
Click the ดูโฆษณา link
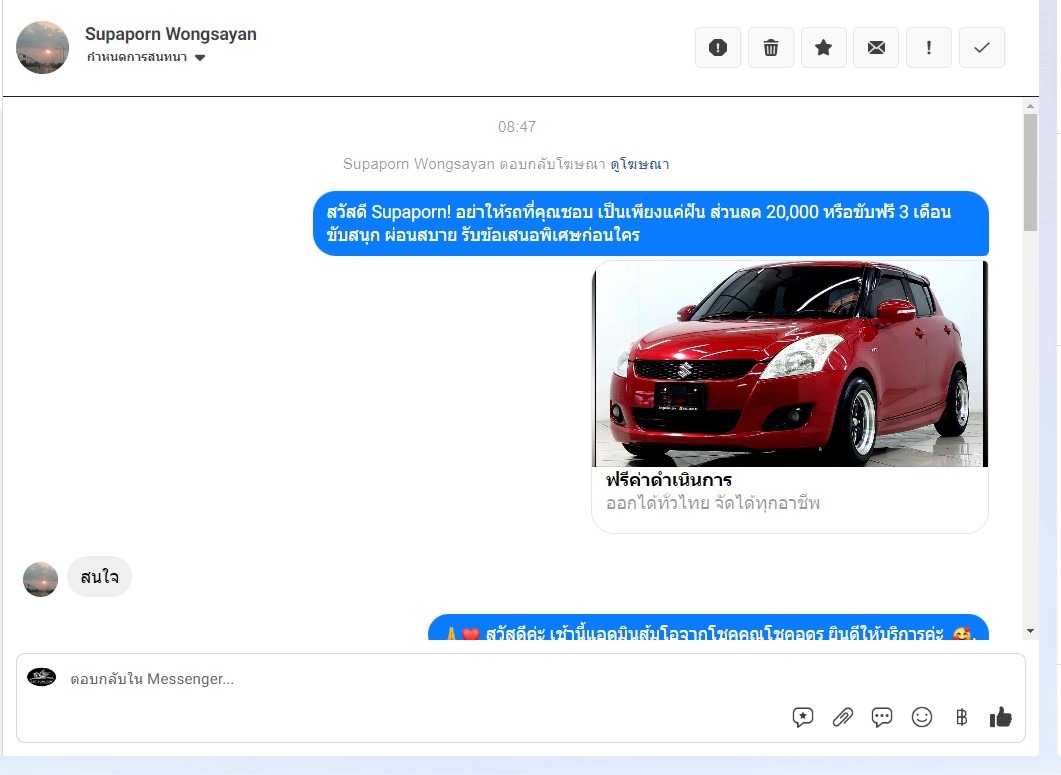pyautogui.click(x=640, y=164)
